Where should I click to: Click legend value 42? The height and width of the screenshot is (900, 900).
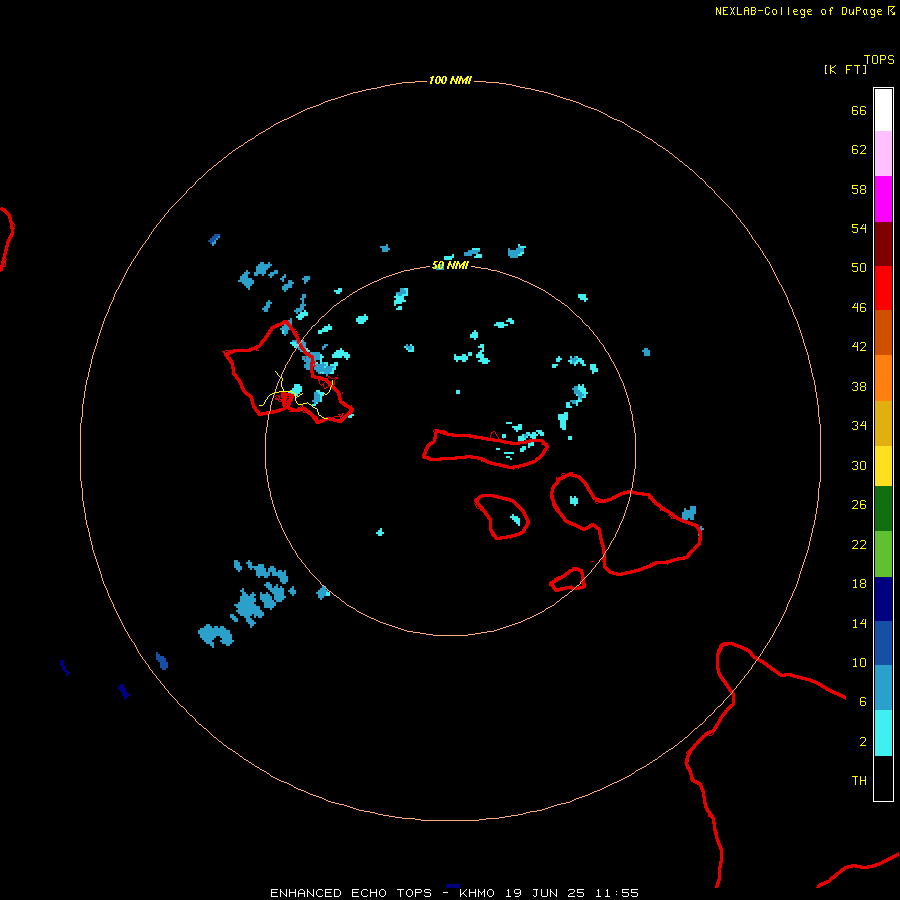point(859,347)
